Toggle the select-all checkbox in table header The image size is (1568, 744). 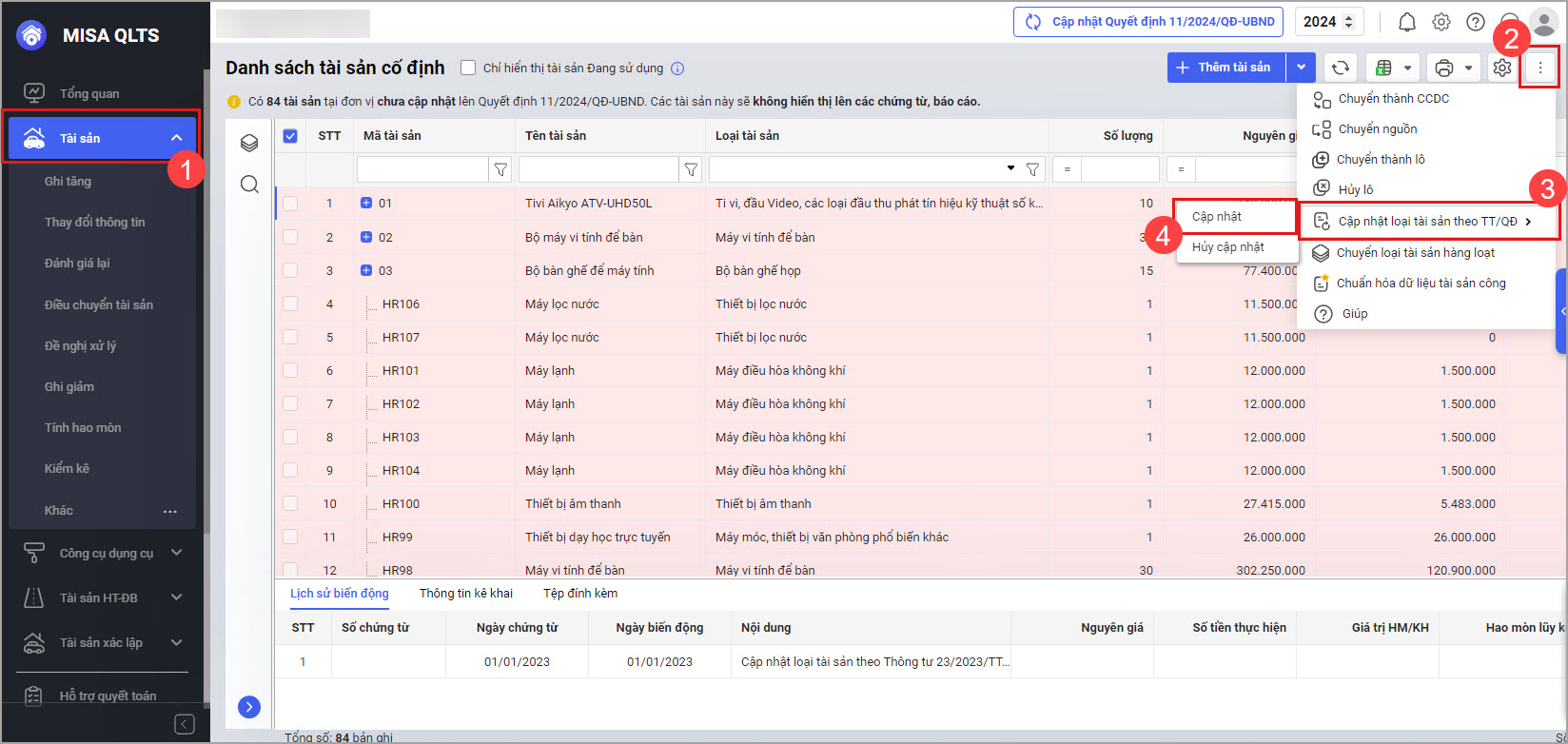pyautogui.click(x=290, y=136)
